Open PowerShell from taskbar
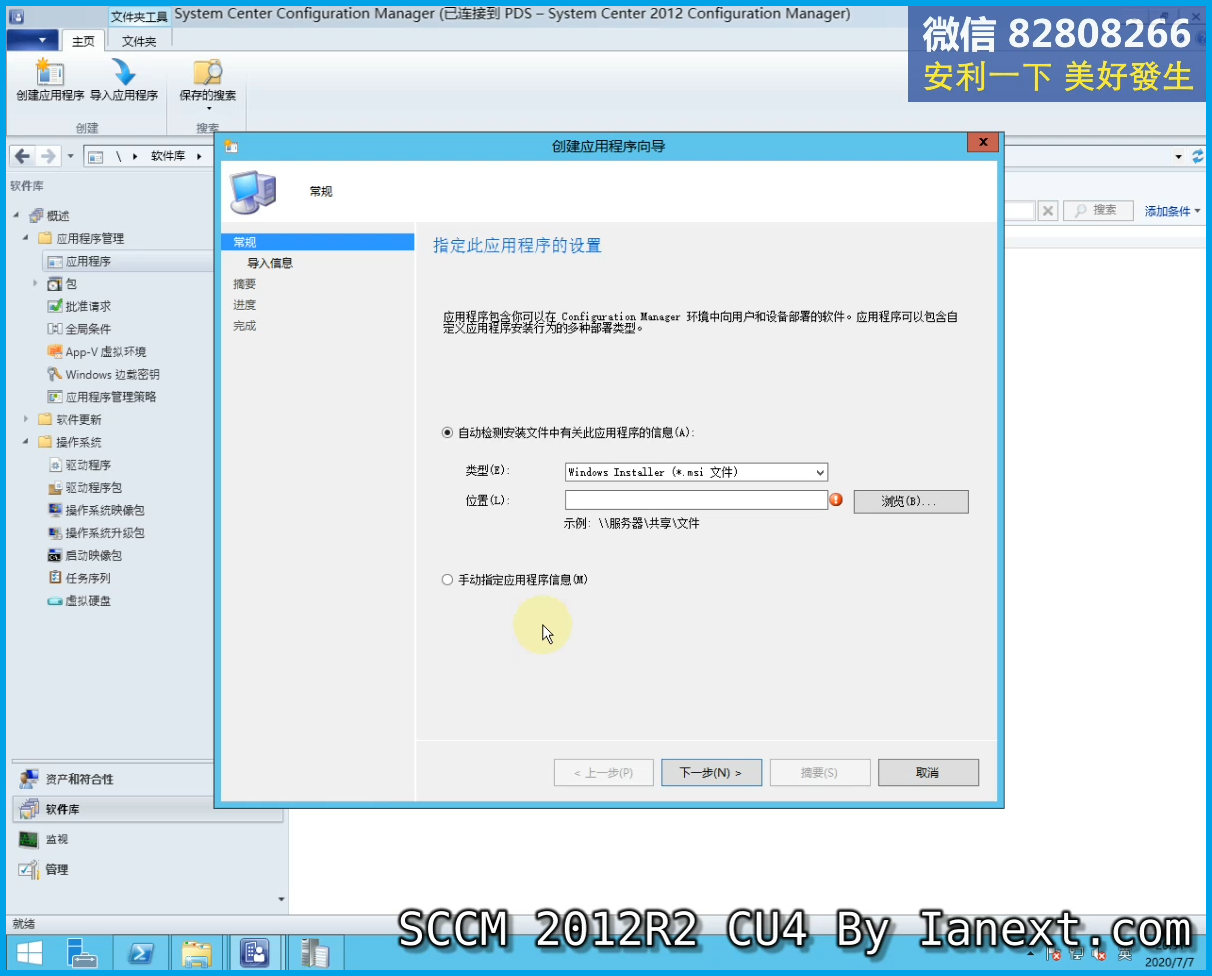This screenshot has width=1212, height=976. 139,952
